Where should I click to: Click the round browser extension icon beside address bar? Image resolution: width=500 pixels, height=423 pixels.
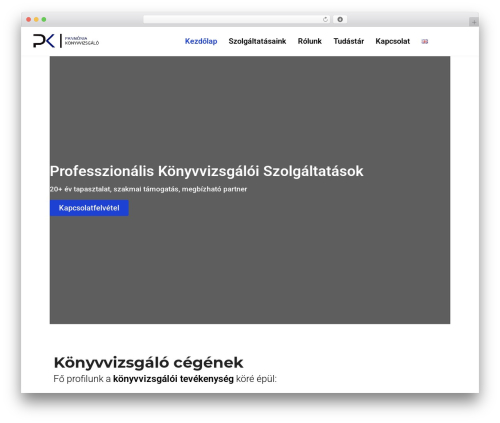click(x=340, y=19)
